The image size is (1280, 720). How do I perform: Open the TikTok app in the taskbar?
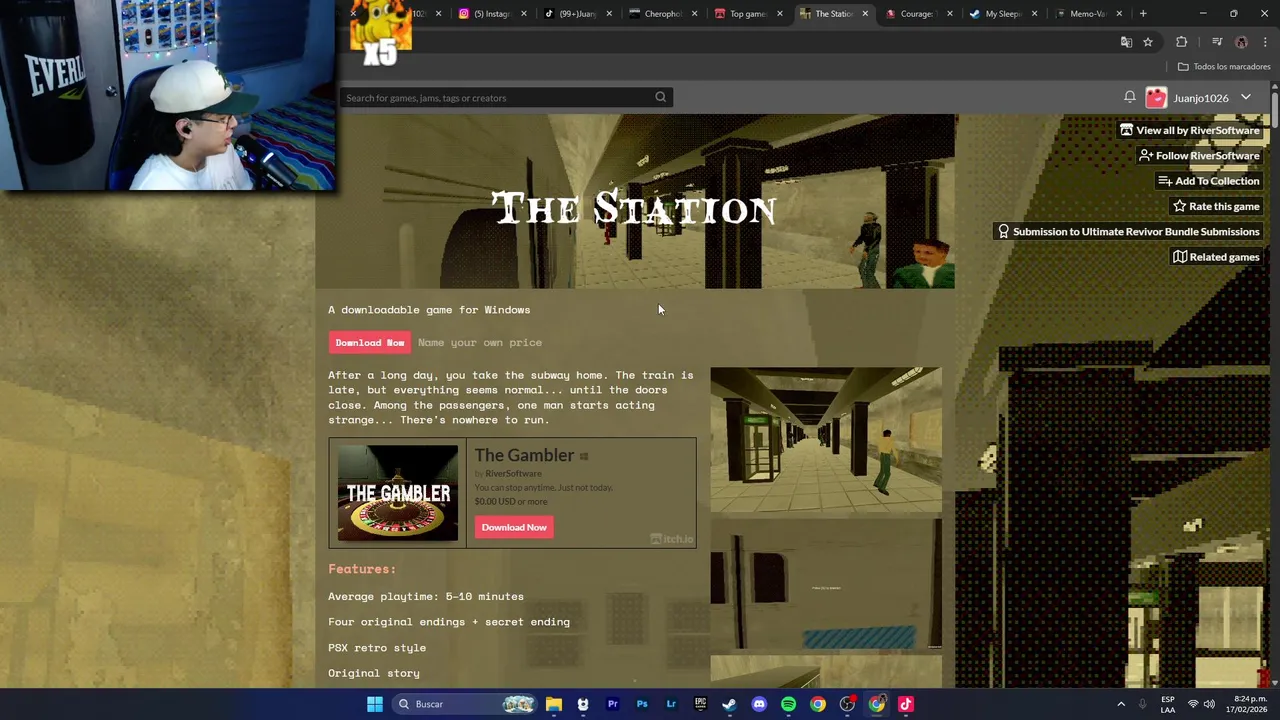[906, 704]
